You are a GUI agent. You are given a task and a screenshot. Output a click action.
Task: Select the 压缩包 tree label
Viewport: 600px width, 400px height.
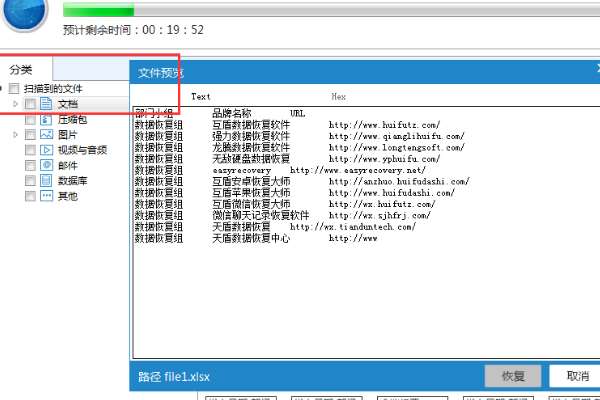click(73, 119)
